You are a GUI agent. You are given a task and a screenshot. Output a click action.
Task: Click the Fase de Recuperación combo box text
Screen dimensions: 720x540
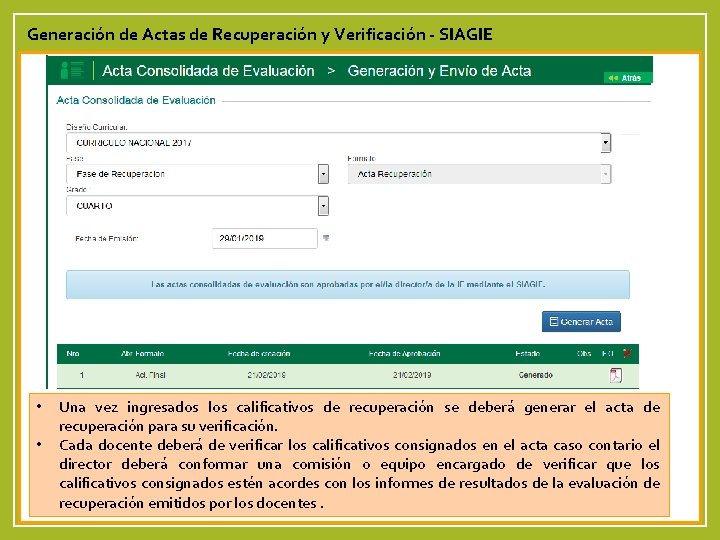(120, 174)
